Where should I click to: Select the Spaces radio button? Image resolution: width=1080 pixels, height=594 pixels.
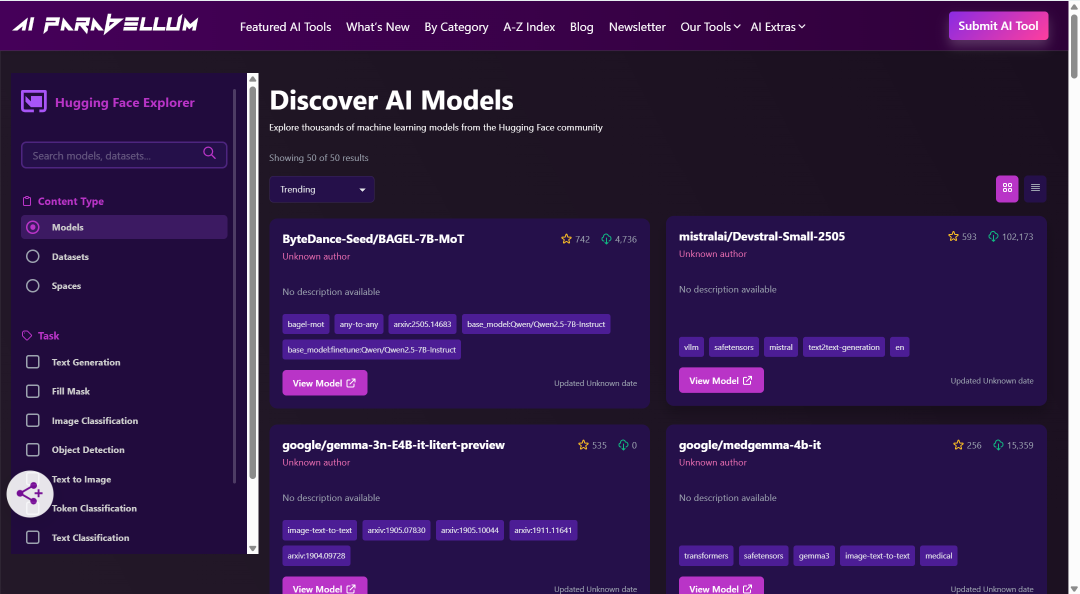[32, 285]
